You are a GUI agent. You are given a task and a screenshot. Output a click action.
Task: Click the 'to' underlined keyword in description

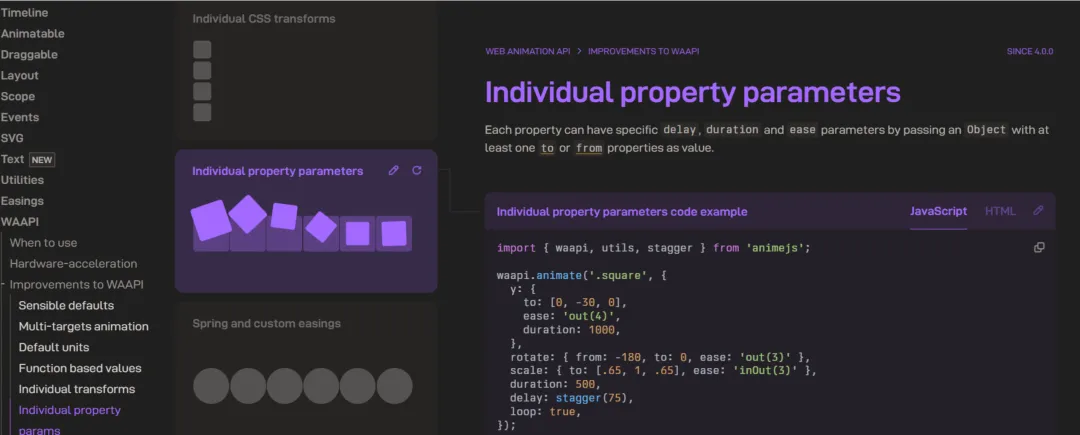click(x=547, y=148)
